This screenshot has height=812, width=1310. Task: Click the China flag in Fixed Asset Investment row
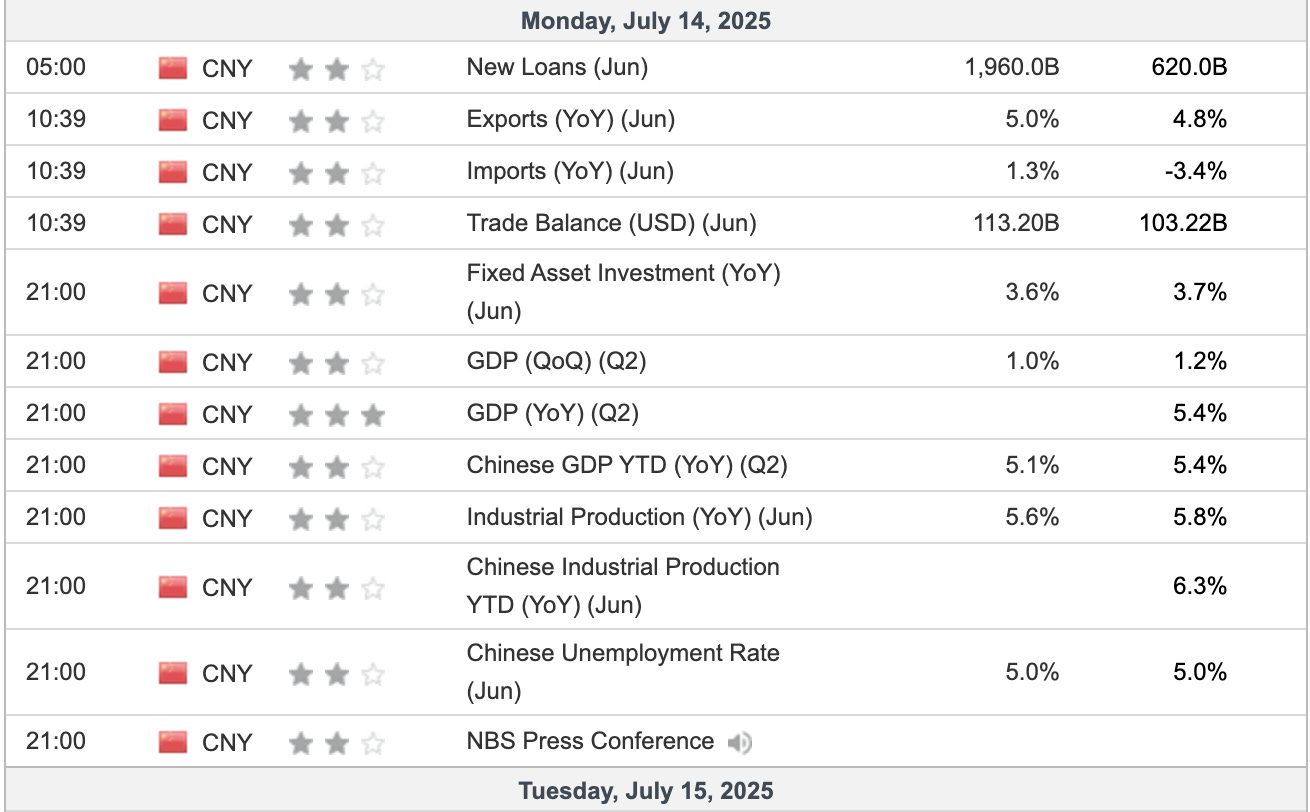pos(173,293)
